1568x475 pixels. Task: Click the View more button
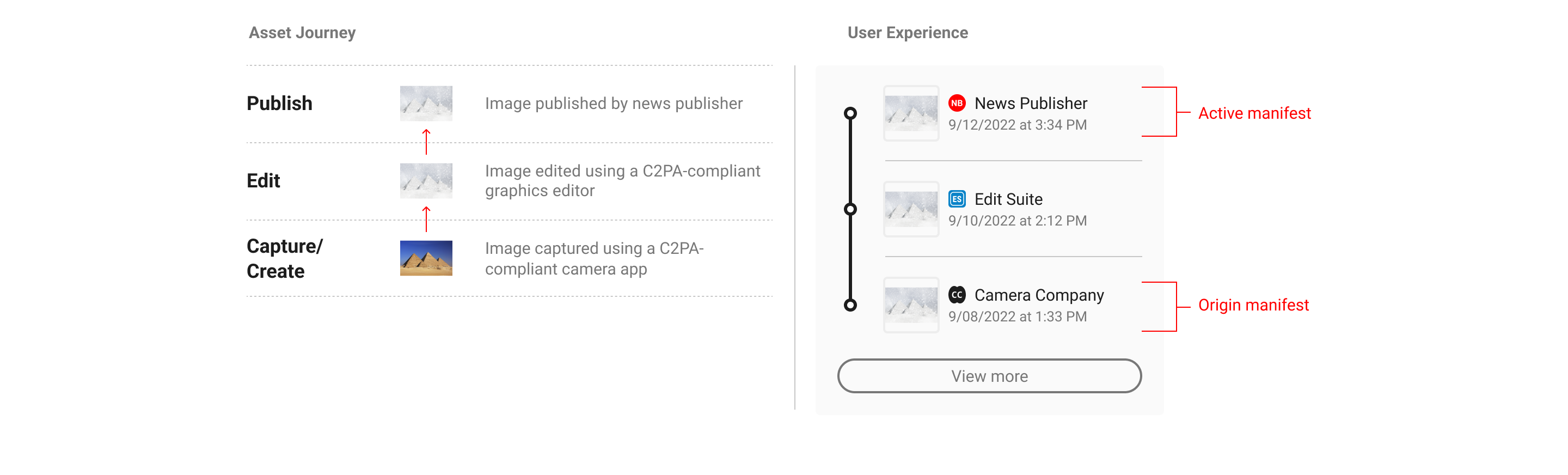tap(989, 376)
